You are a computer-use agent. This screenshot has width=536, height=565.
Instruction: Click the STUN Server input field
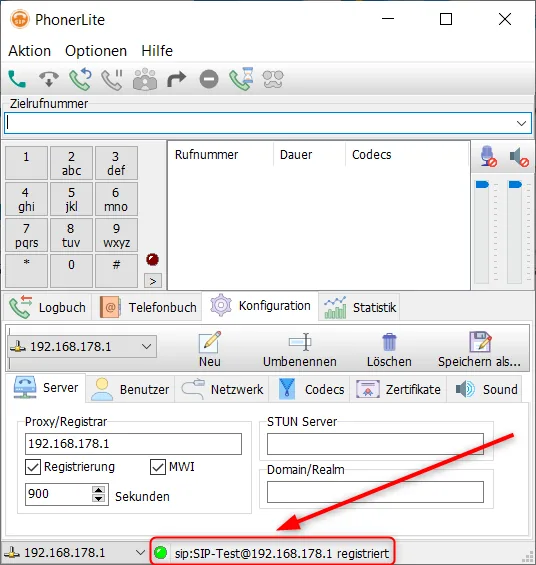pyautogui.click(x=375, y=444)
